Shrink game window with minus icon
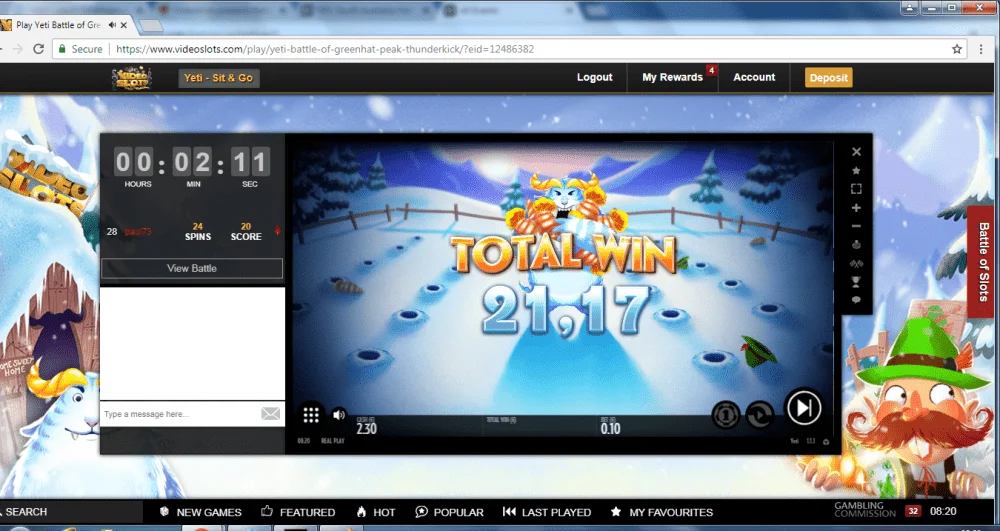 pyautogui.click(x=857, y=226)
